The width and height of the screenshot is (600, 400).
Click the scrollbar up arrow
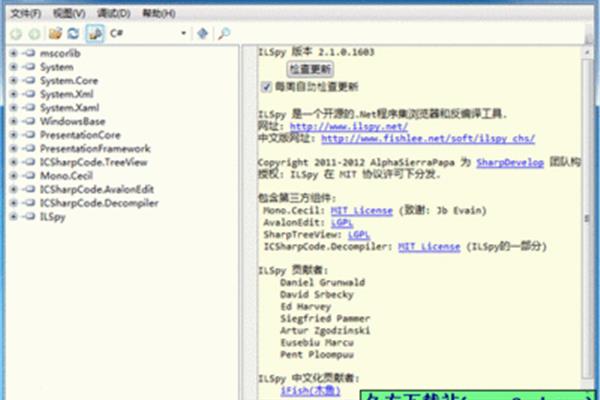coord(587,52)
